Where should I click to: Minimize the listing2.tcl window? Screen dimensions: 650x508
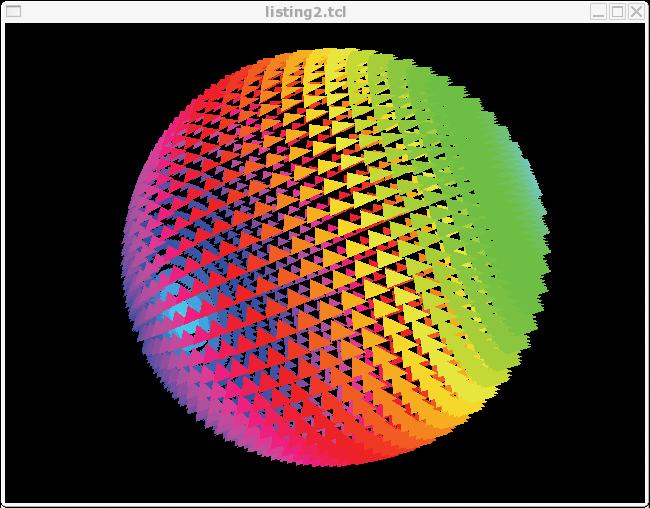point(599,12)
